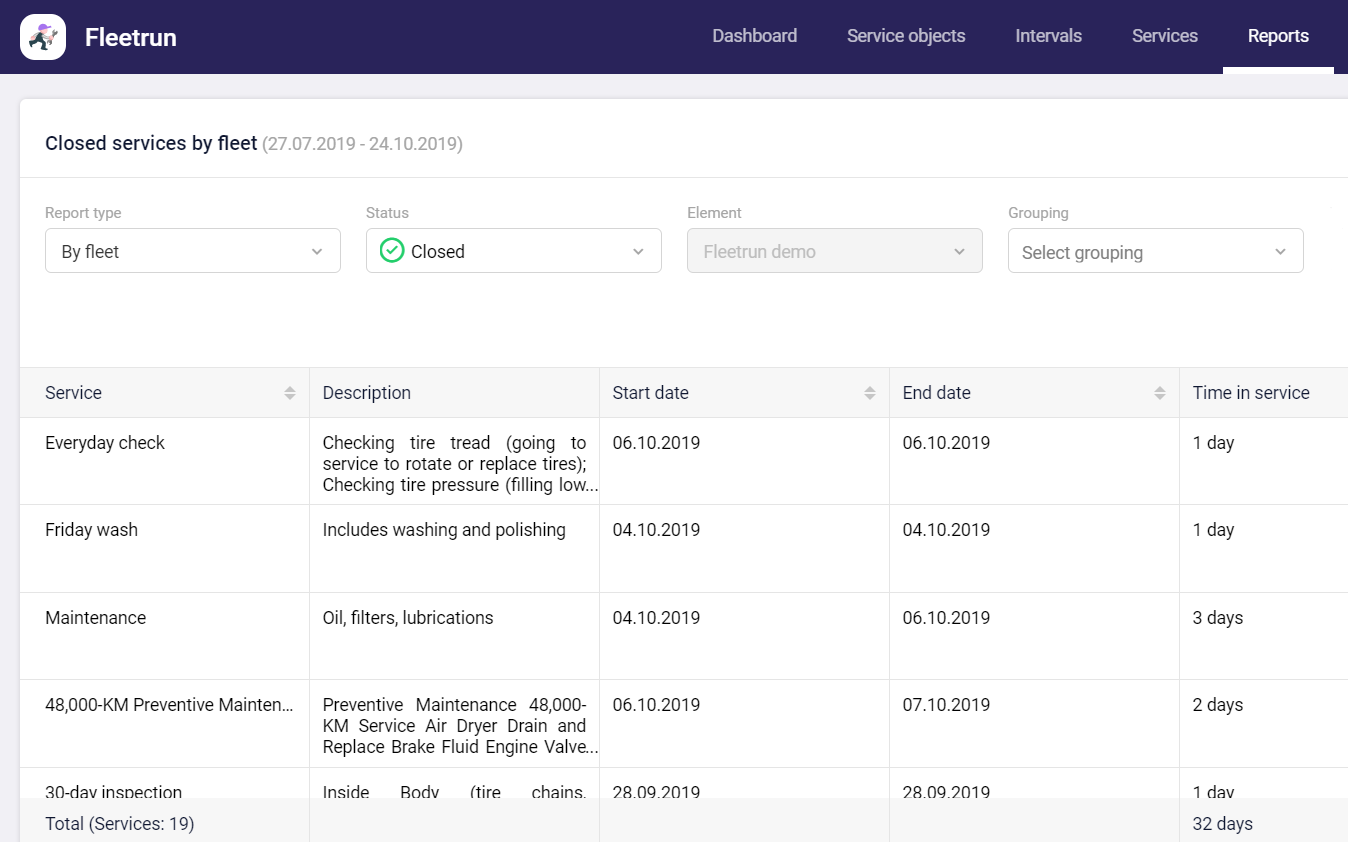
Task: Click the Fleetrun brand name
Action: 131,38
